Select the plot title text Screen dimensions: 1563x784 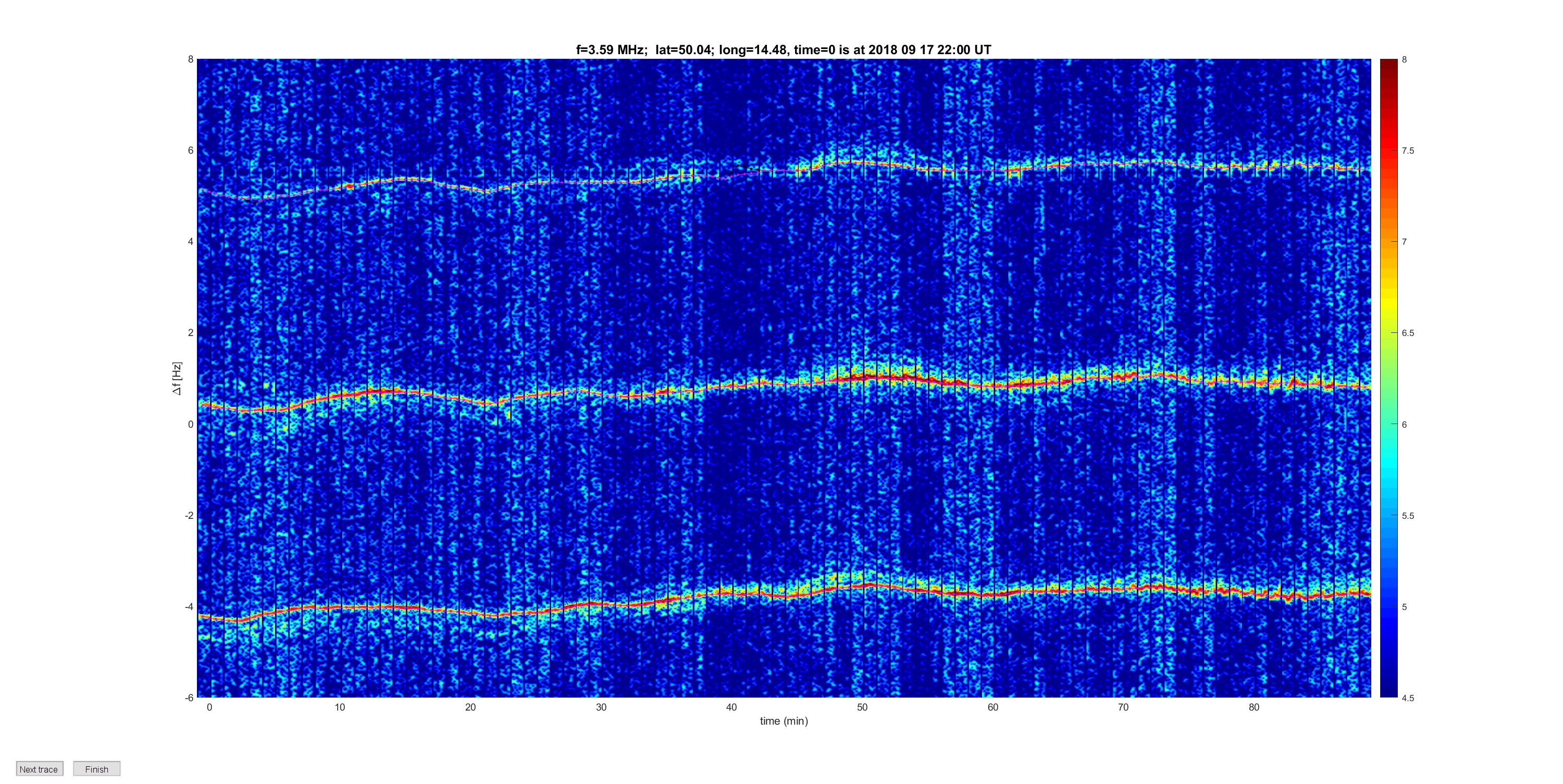[x=783, y=50]
